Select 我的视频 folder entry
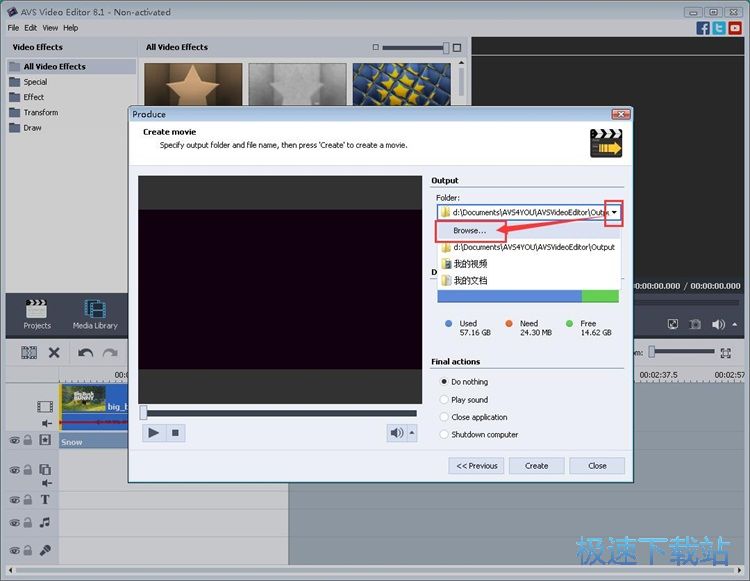The height and width of the screenshot is (581, 750). point(529,263)
